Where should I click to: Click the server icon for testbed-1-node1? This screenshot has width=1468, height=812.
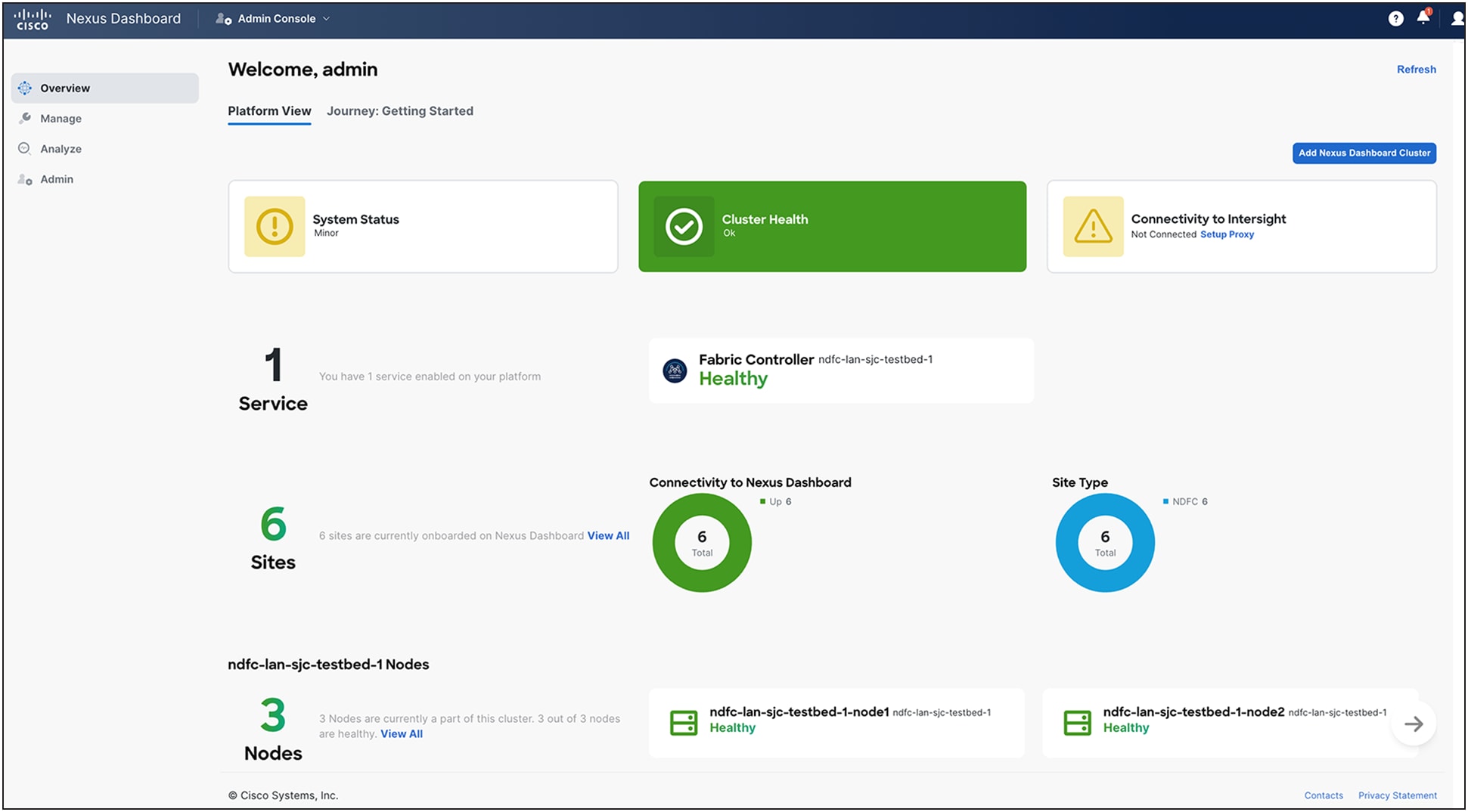pos(684,723)
